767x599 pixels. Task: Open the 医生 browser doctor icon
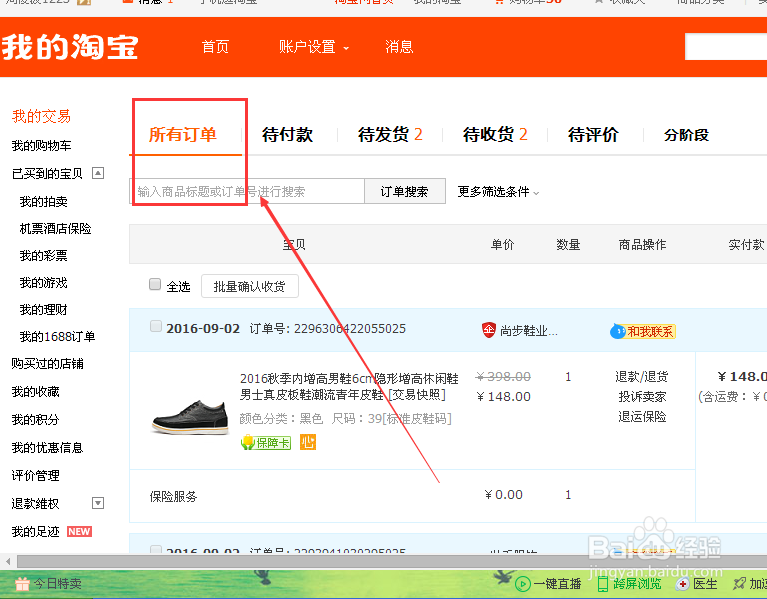tap(682, 584)
